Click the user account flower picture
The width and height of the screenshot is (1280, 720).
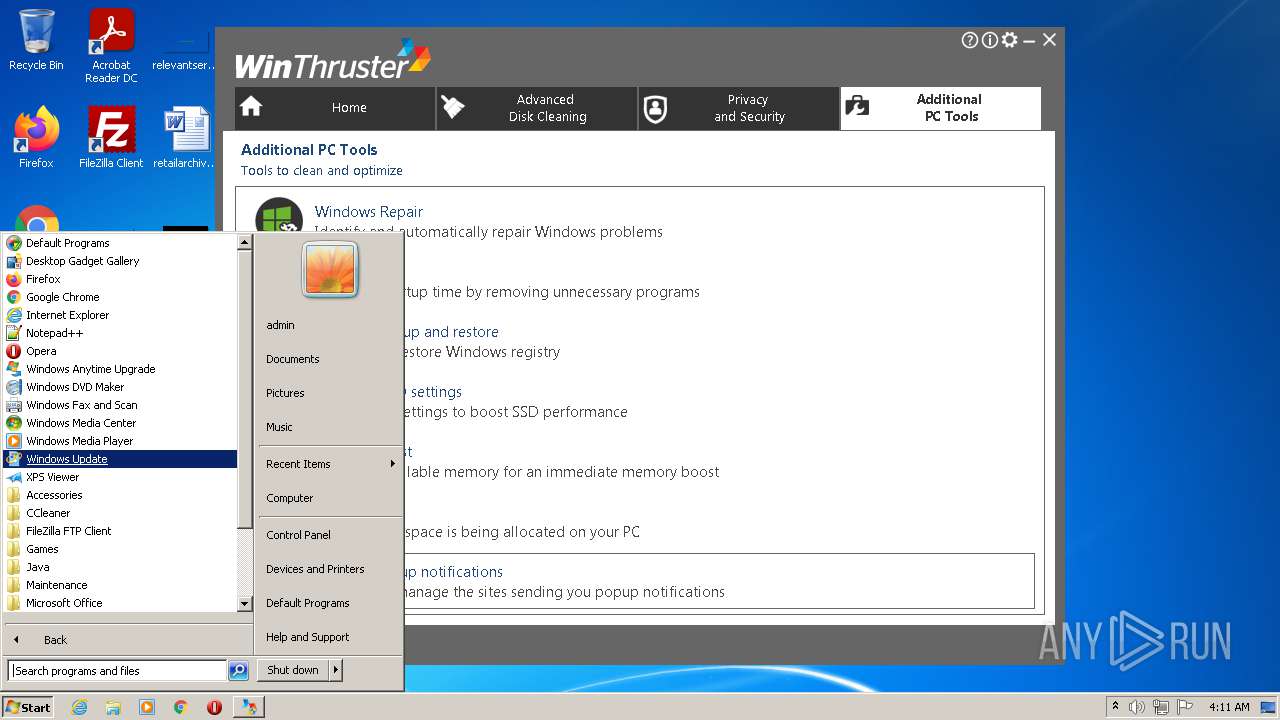[x=330, y=269]
